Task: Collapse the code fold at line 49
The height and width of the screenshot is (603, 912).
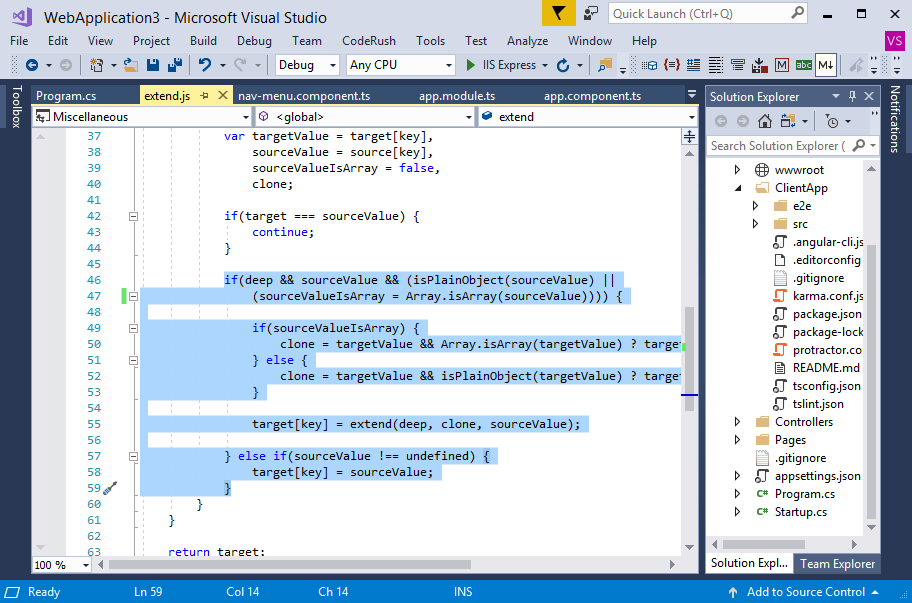Action: [x=132, y=327]
